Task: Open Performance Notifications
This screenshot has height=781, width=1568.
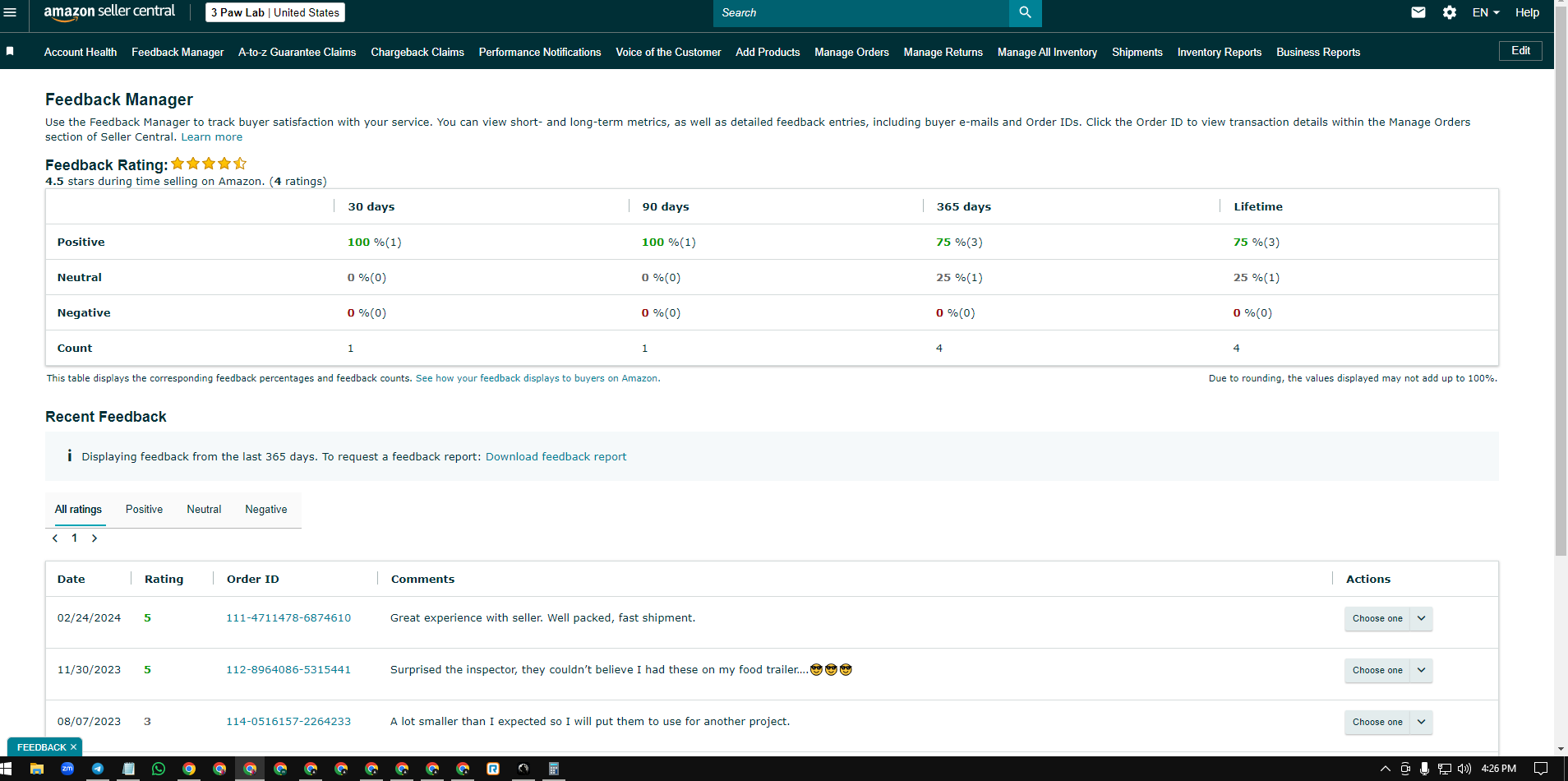Action: pos(540,52)
